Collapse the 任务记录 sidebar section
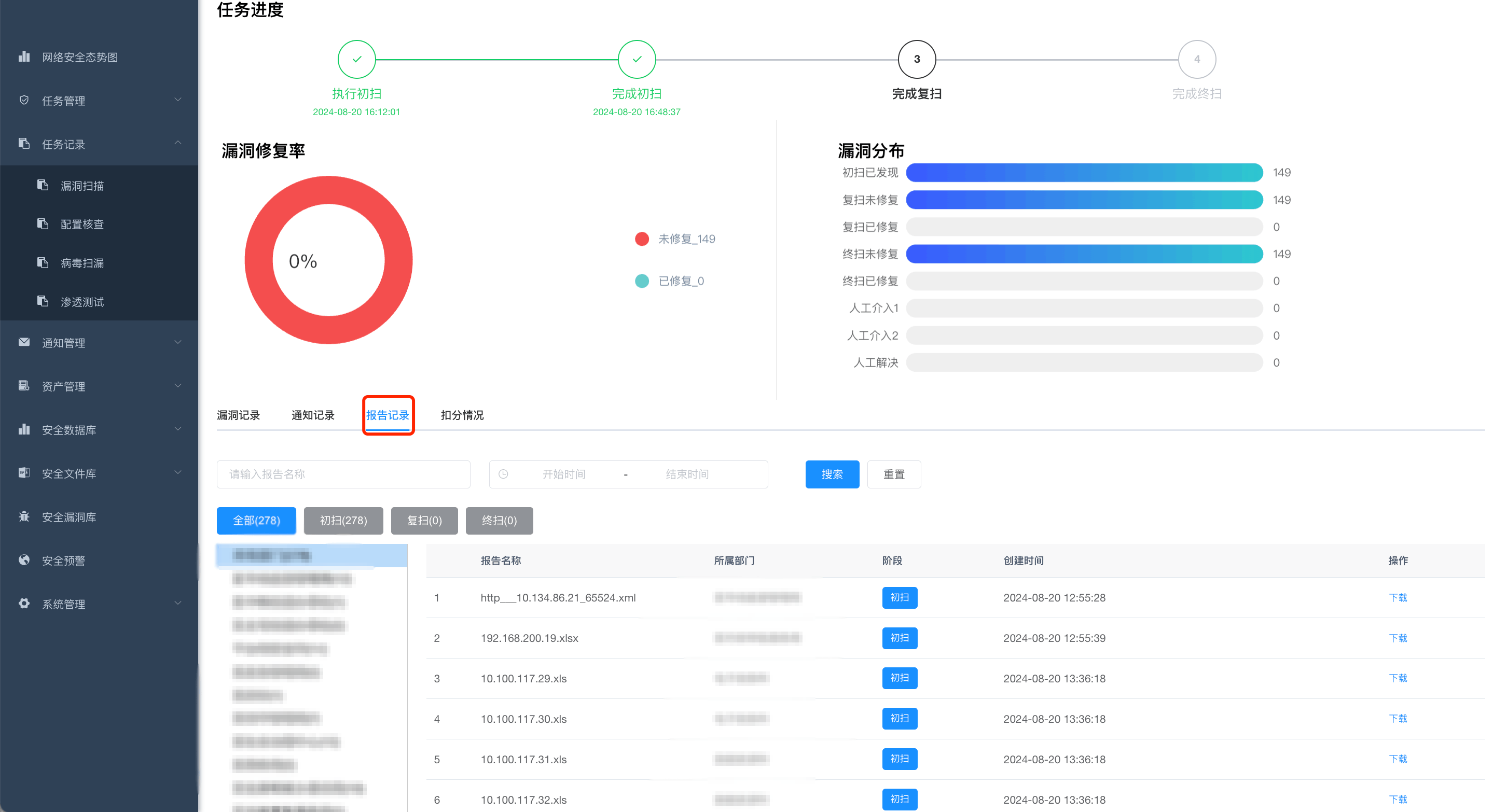Image resolution: width=1493 pixels, height=812 pixels. [x=178, y=143]
